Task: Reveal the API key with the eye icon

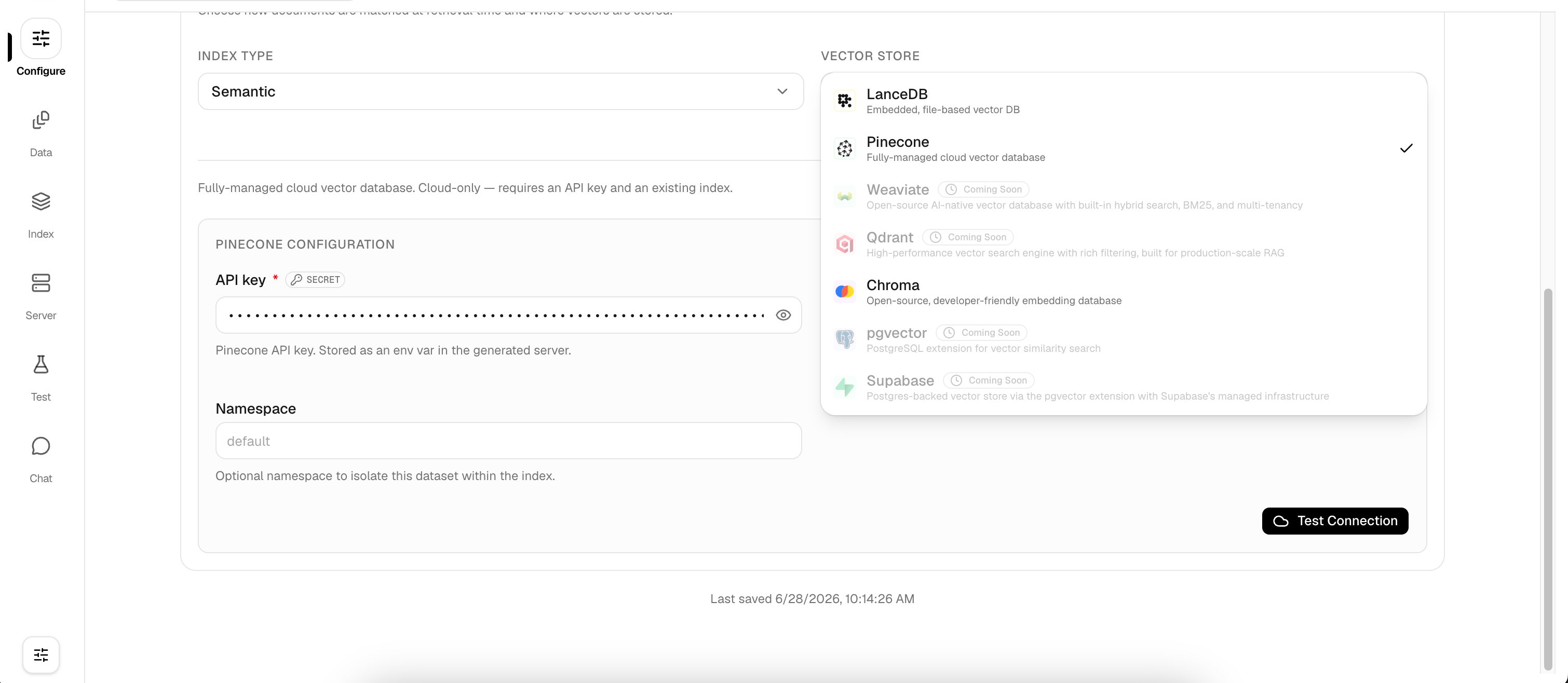Action: 783,315
